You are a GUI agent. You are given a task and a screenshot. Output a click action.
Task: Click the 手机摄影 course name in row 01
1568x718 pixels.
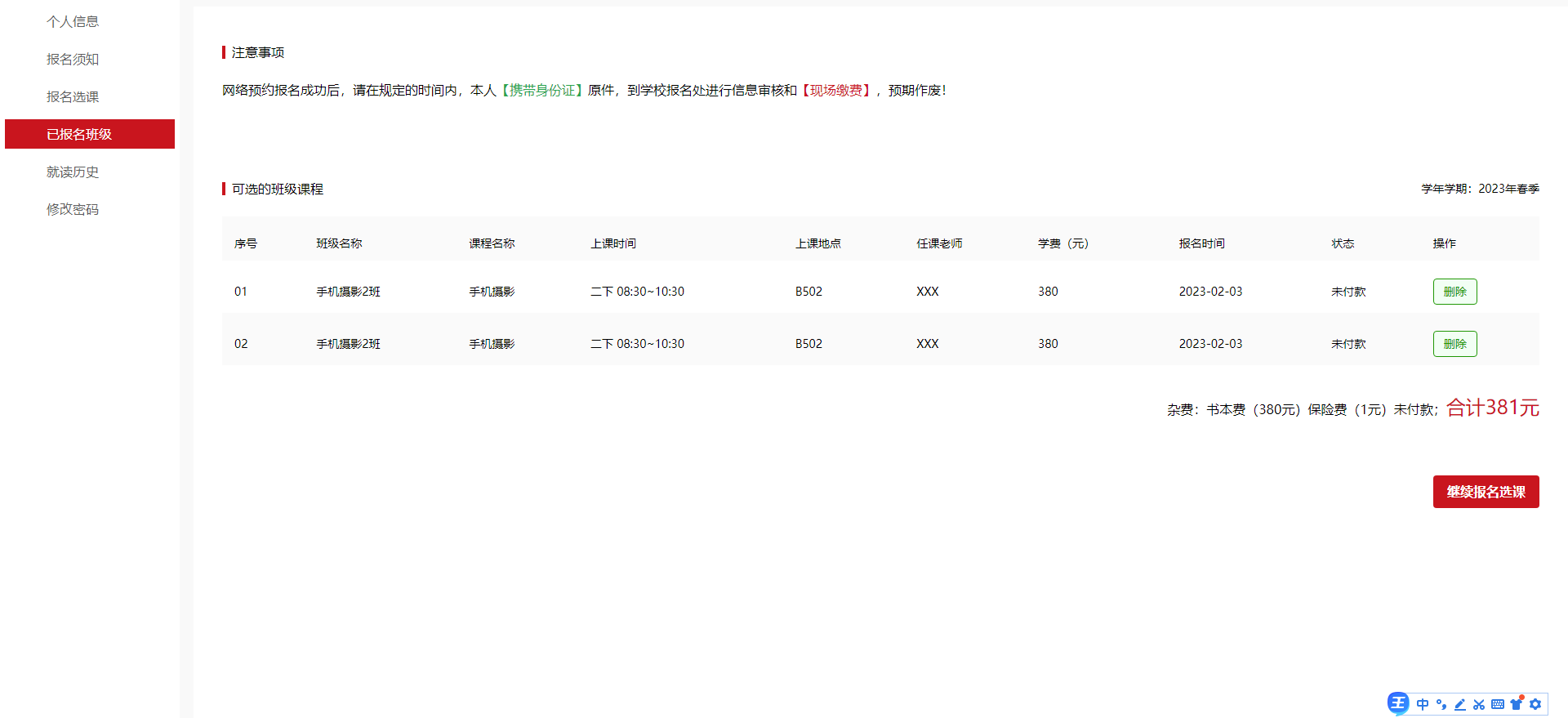[x=492, y=292]
